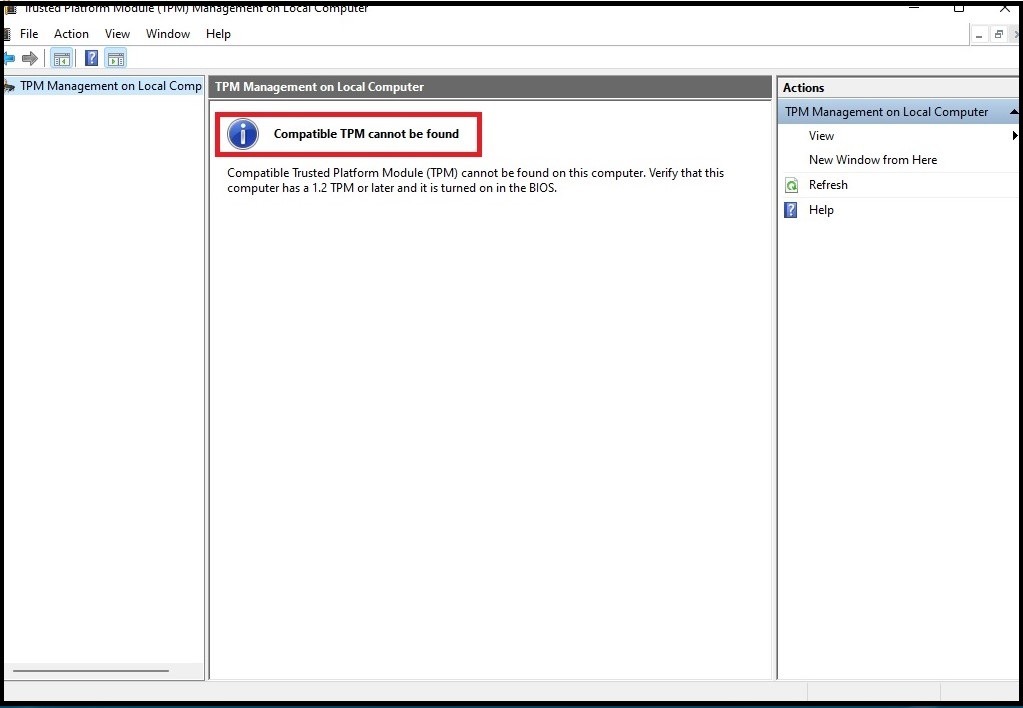Select TPM Management on Local Computer tree node

[107, 86]
